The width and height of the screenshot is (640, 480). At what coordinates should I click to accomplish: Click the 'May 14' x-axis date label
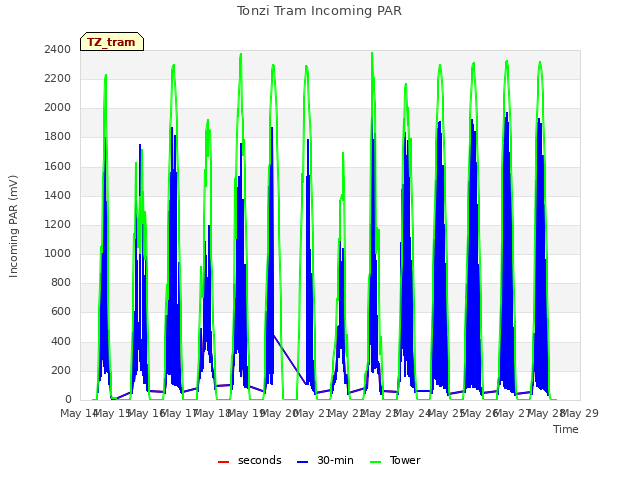79,413
